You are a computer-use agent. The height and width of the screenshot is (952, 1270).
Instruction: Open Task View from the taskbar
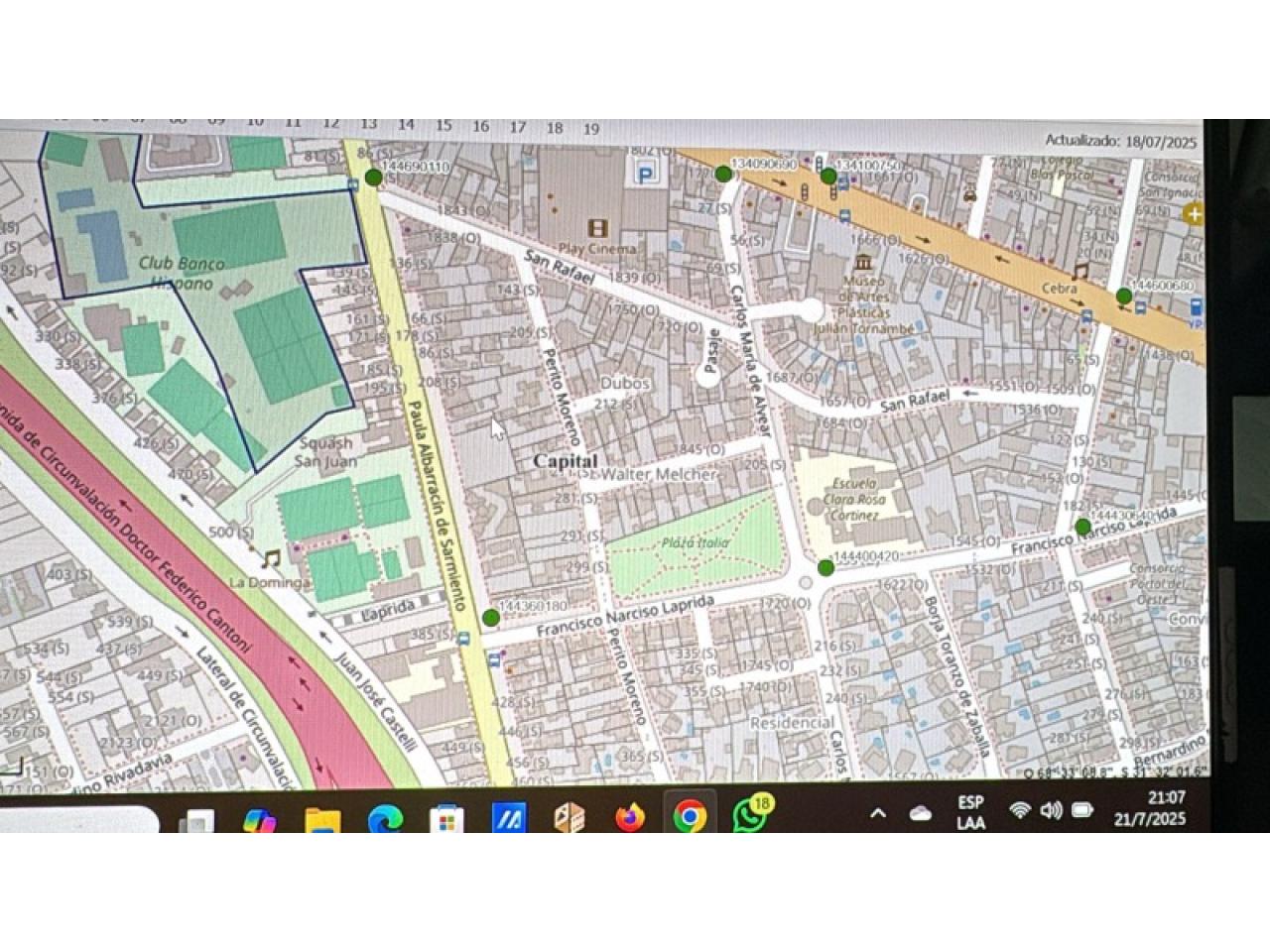click(x=198, y=821)
